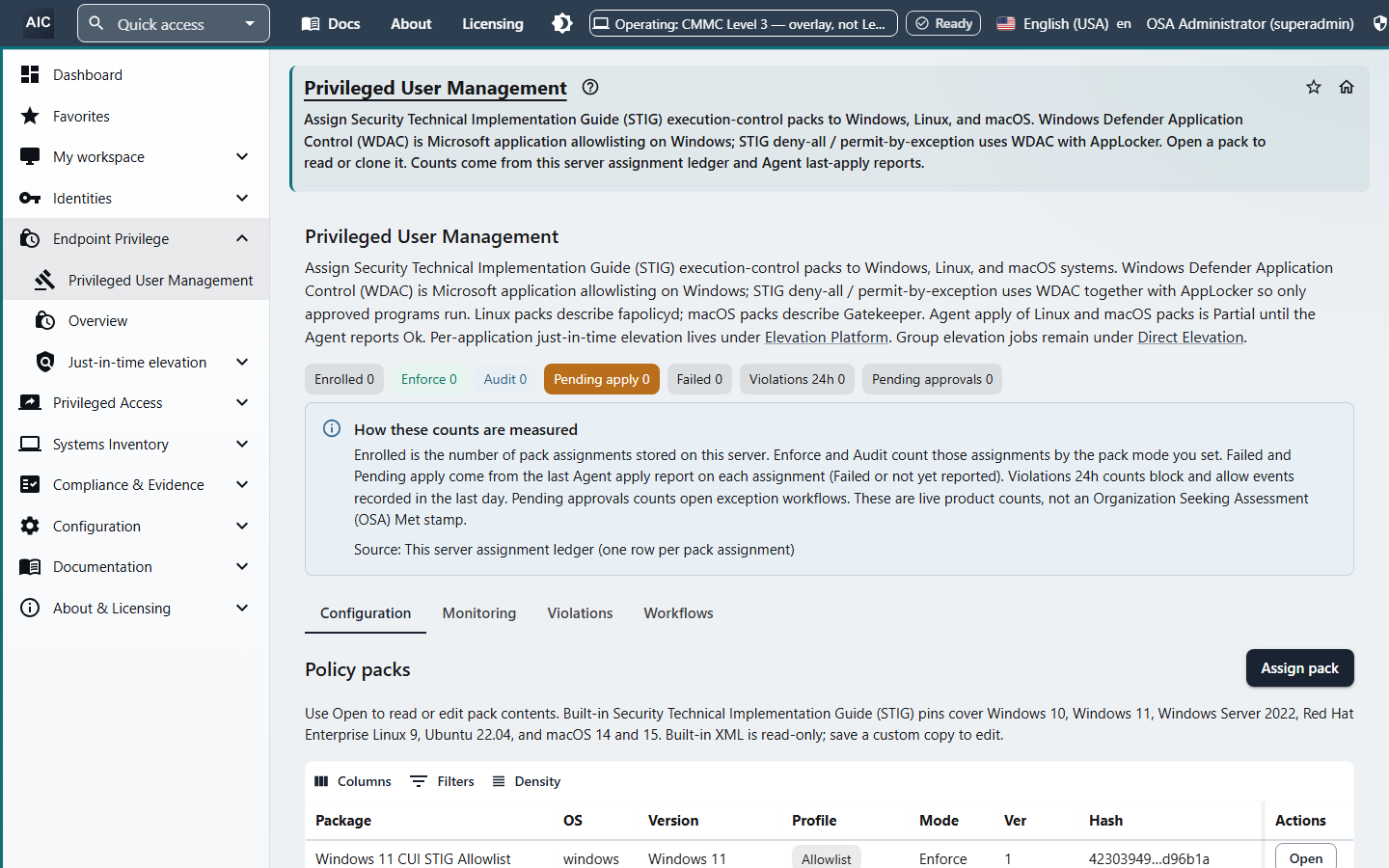Expand the My workspace section chevron
Viewport: 1389px width, 868px height.
pos(242,156)
